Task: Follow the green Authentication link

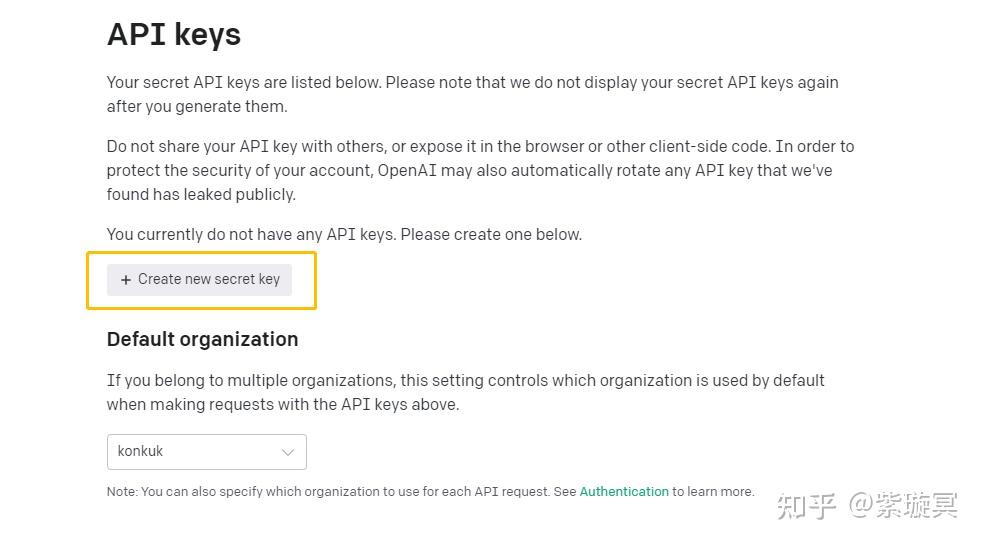Action: click(x=624, y=492)
